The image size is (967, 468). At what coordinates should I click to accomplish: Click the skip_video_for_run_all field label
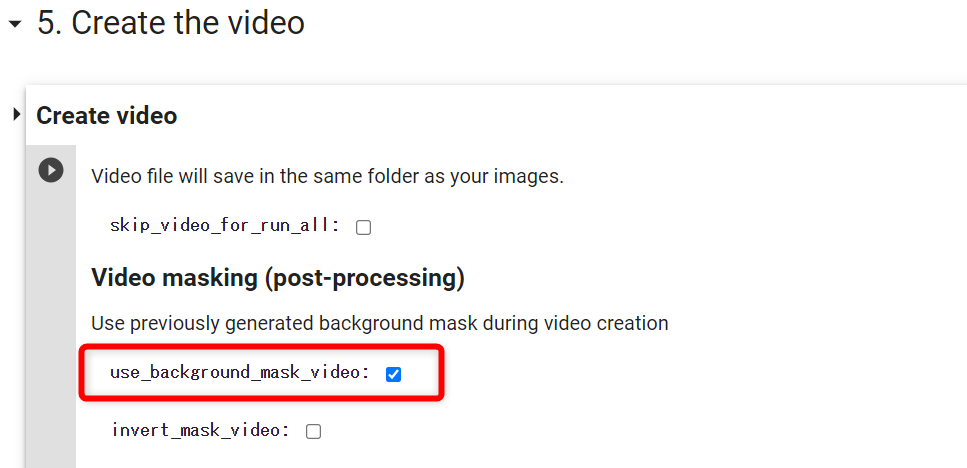[225, 226]
